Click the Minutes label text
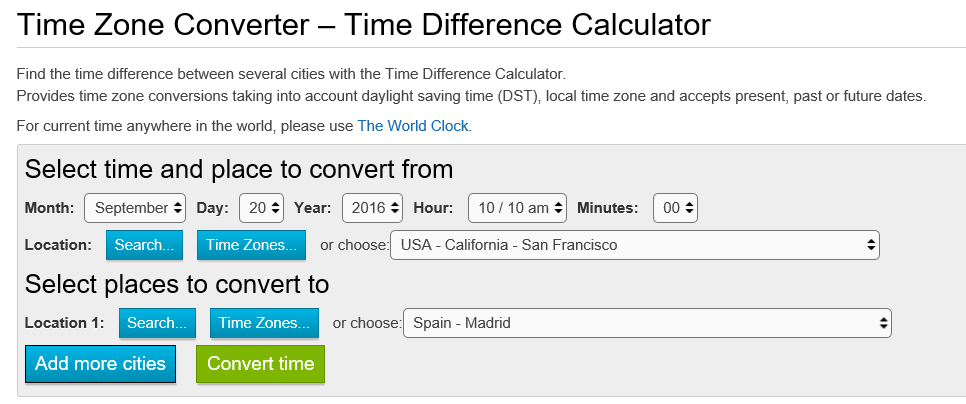This screenshot has height=404, width=966. point(607,208)
